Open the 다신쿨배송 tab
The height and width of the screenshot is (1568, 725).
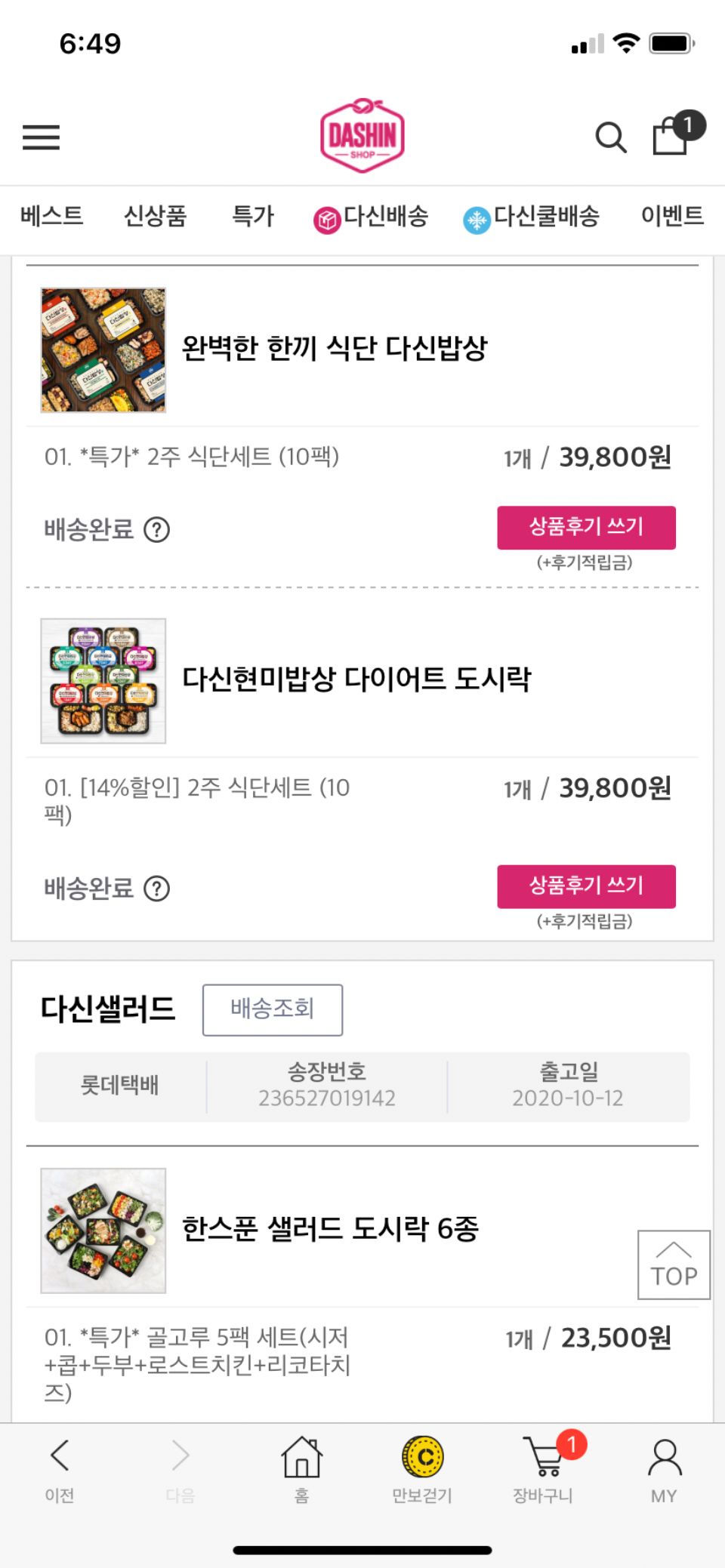coord(532,217)
